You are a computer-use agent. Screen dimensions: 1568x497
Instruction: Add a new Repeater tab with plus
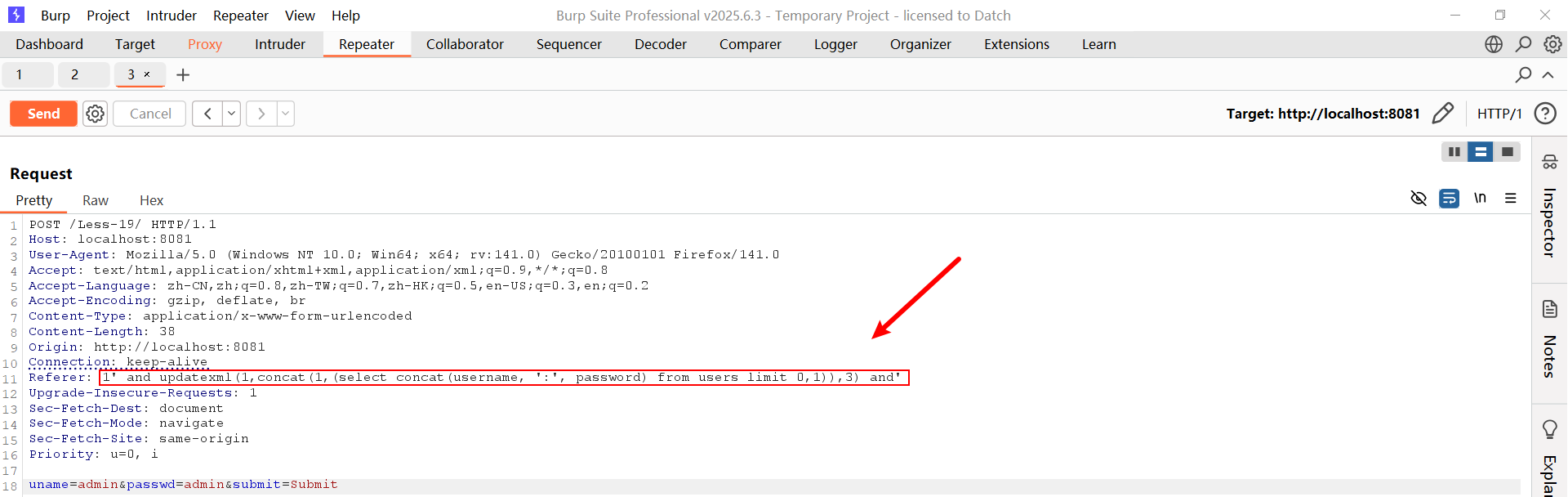click(183, 74)
